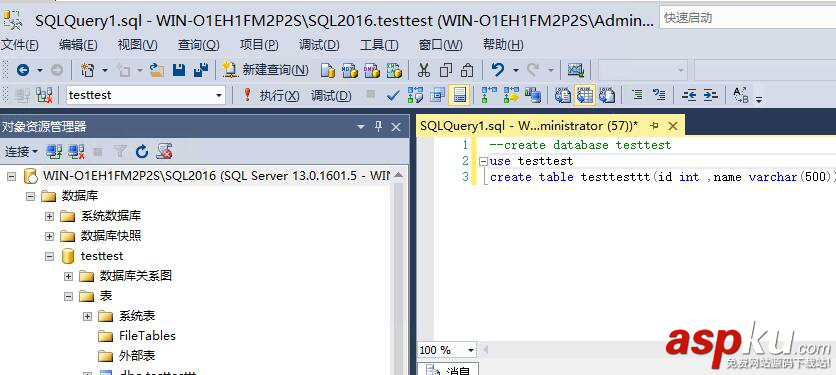Open the 100 % zoom dropdown
The height and width of the screenshot is (375, 836).
tap(471, 350)
